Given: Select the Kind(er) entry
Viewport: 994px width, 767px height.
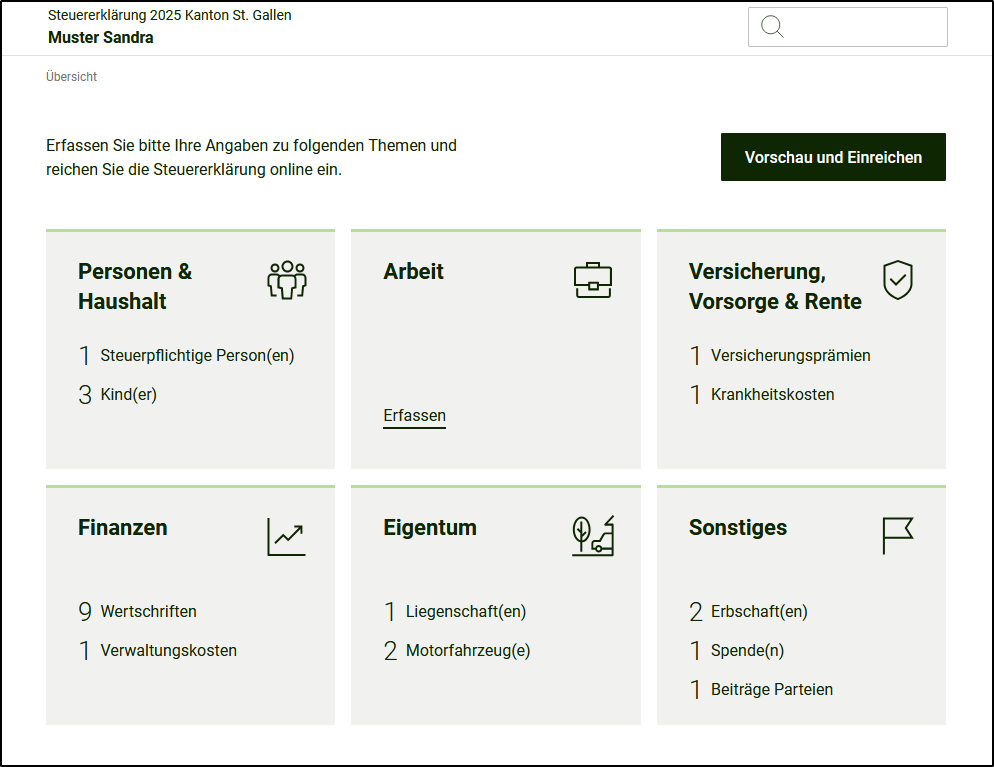Looking at the screenshot, I should point(129,394).
